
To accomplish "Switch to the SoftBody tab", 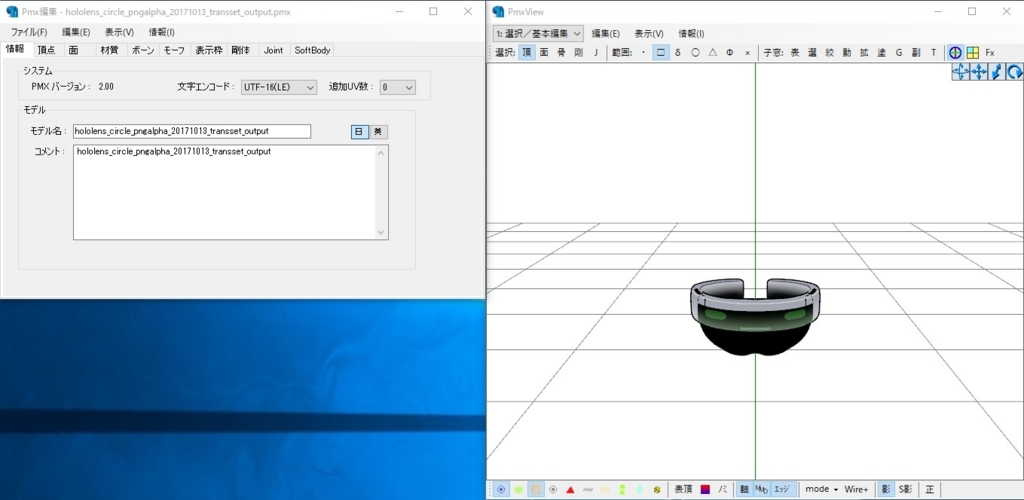I will coord(312,50).
